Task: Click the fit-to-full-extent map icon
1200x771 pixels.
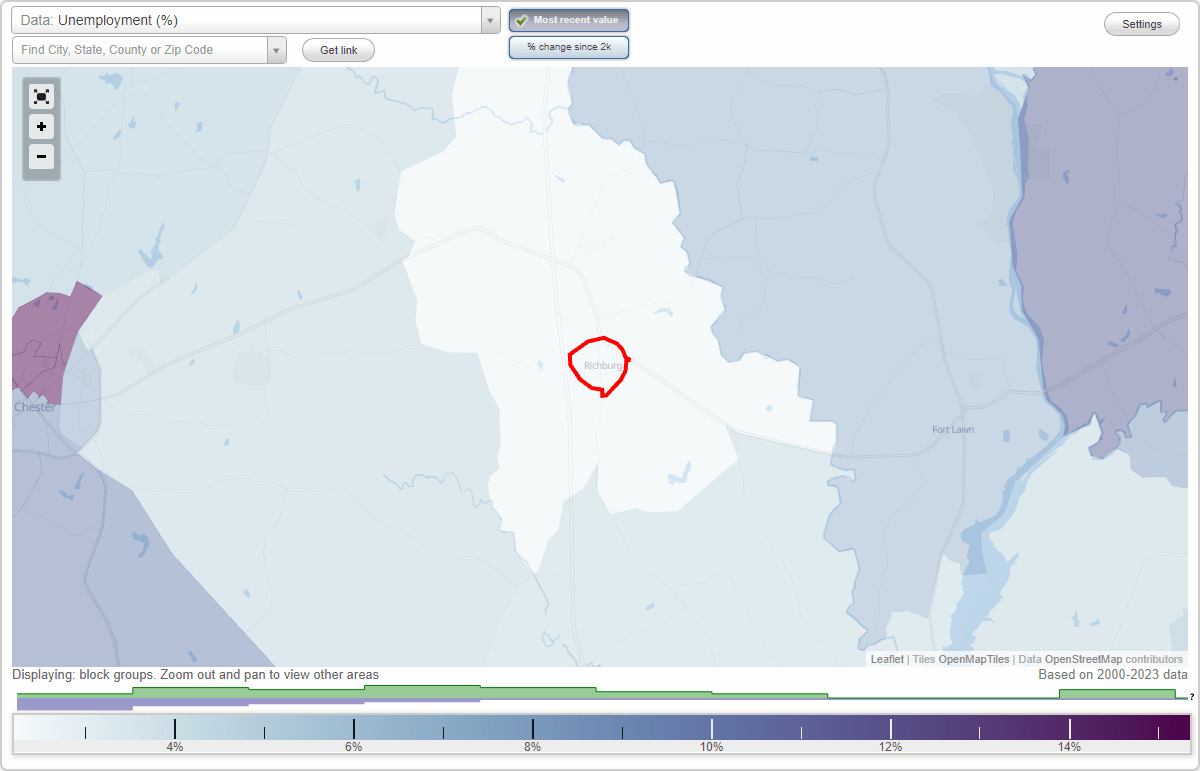Action: pos(41,96)
